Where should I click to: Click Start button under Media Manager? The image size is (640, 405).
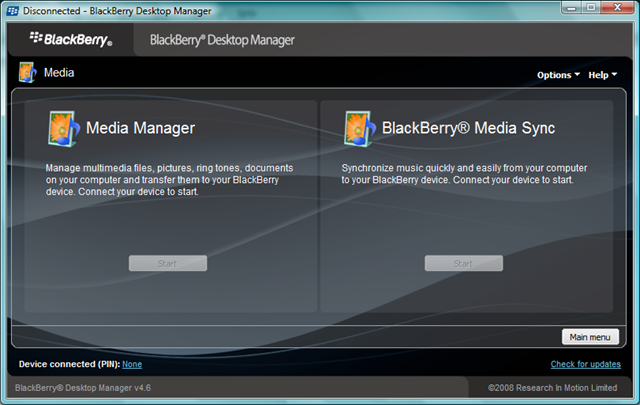(168, 263)
